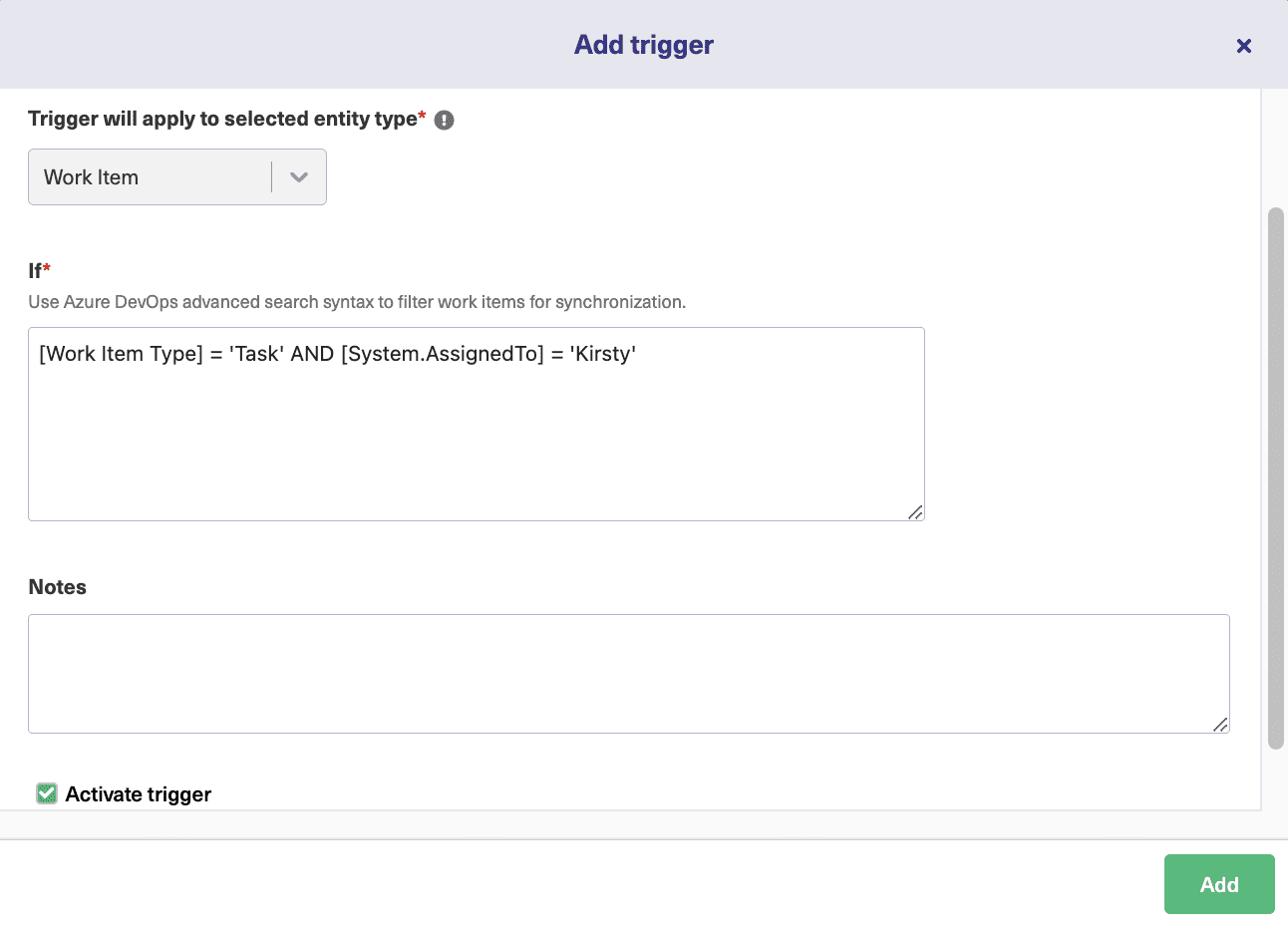This screenshot has width=1288, height=927.
Task: Click the Activate trigger label text
Action: click(x=138, y=793)
